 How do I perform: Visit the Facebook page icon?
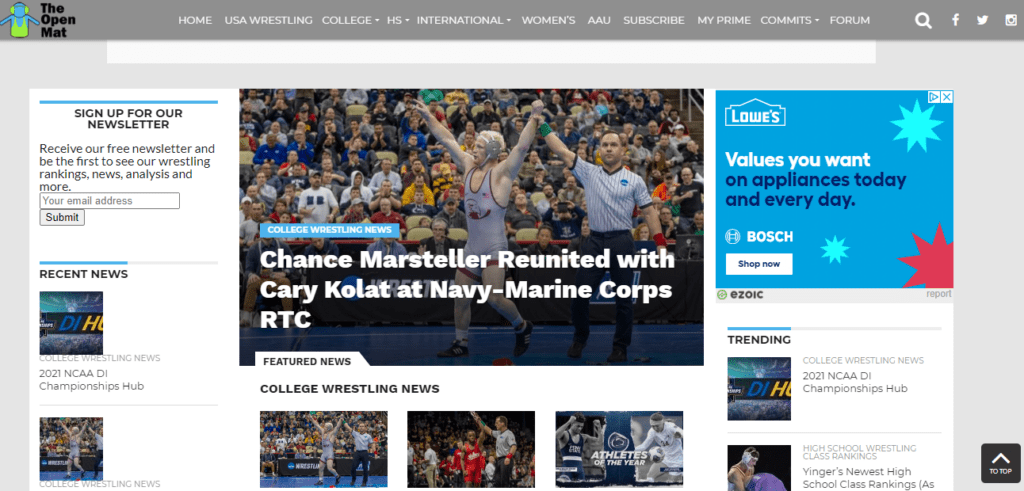[955, 20]
